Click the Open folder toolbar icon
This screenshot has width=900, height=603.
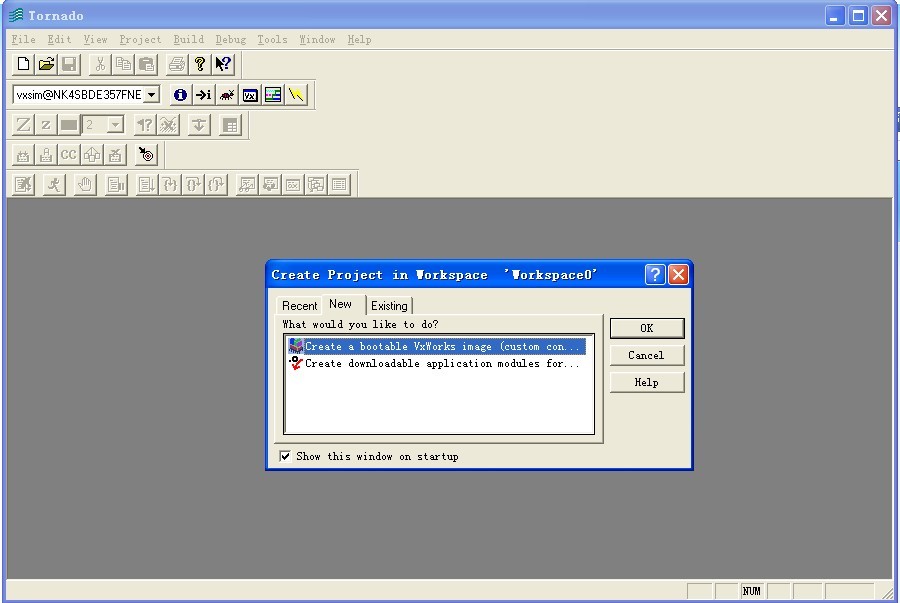46,64
